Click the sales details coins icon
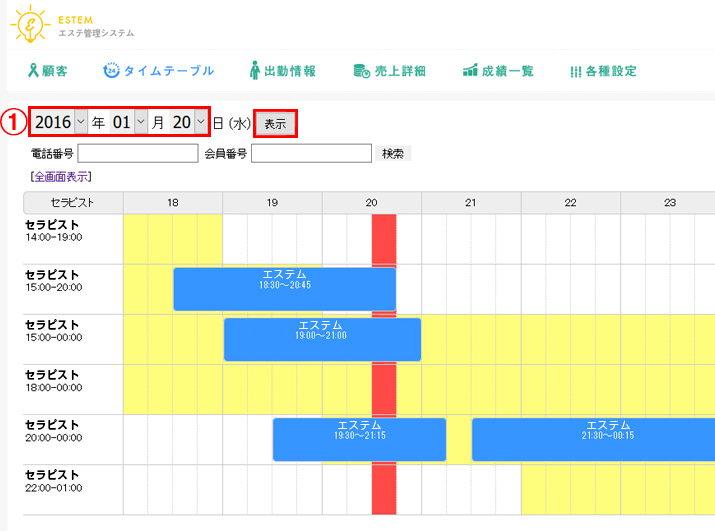The width and height of the screenshot is (715, 531). [361, 71]
